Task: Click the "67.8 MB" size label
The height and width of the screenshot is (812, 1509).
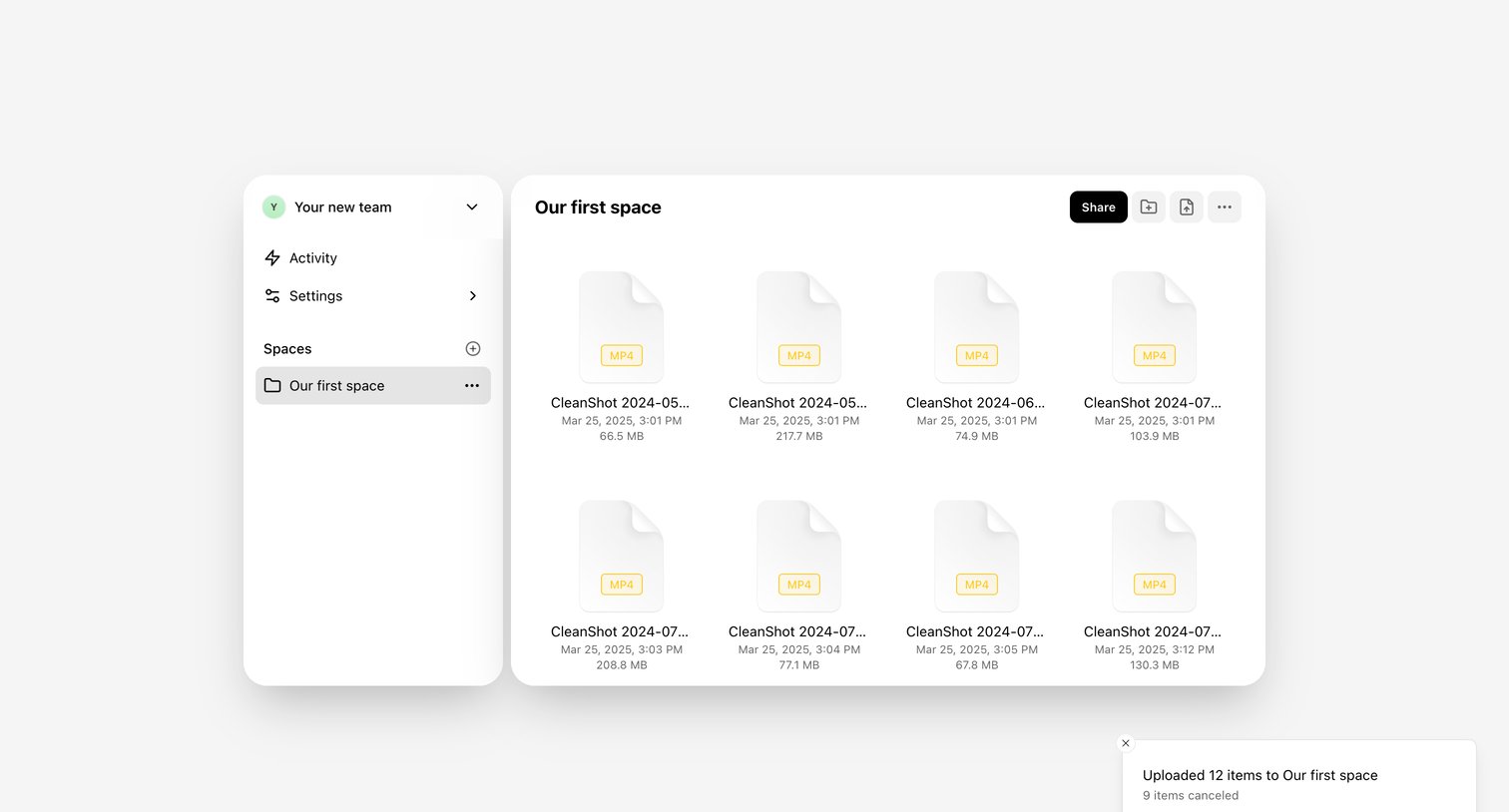Action: (x=977, y=665)
